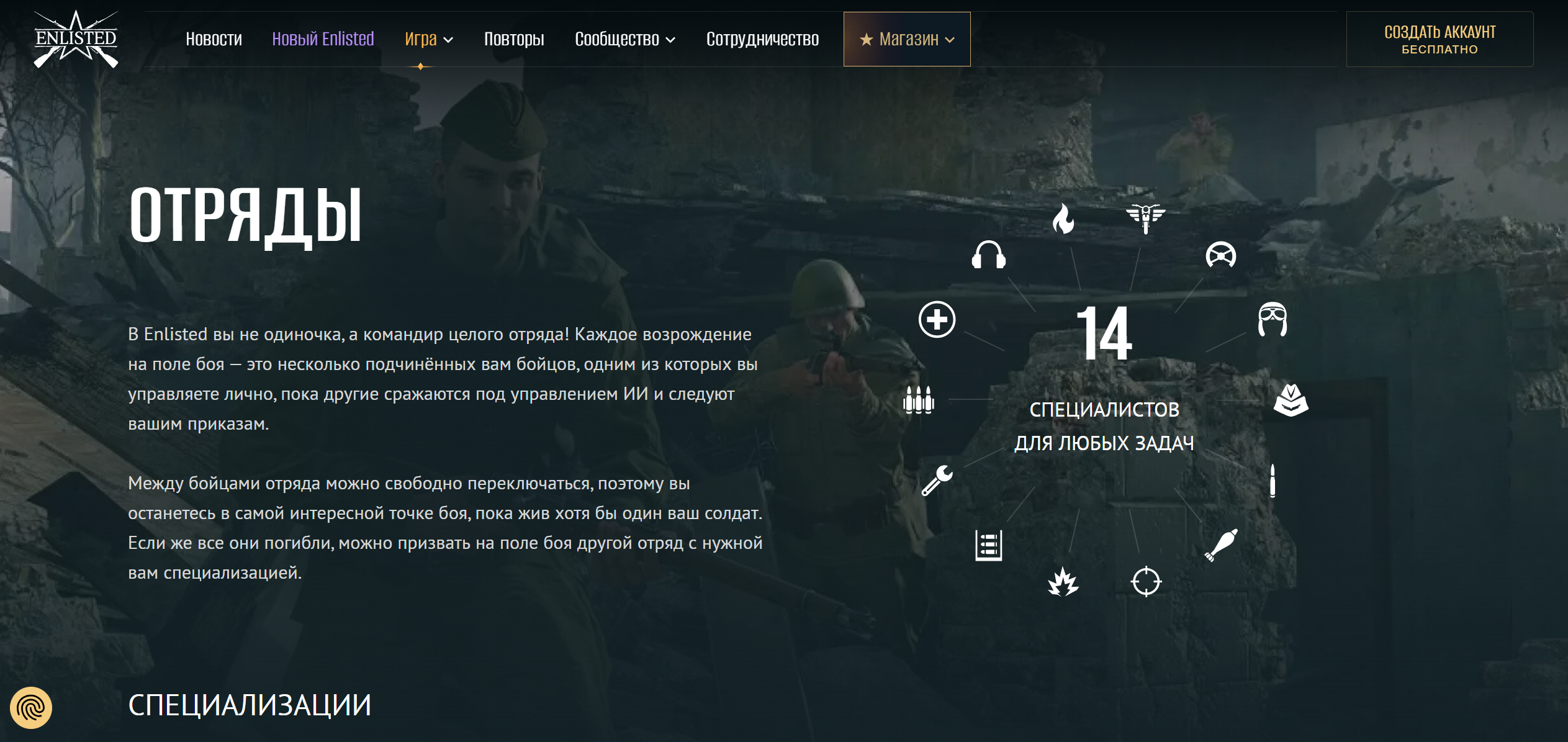The width and height of the screenshot is (1568, 742).
Task: Click the Enlisted logo
Action: coord(76,39)
